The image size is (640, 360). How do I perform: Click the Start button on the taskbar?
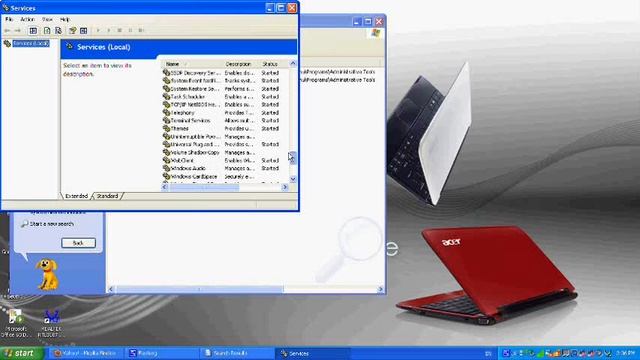coord(21,353)
